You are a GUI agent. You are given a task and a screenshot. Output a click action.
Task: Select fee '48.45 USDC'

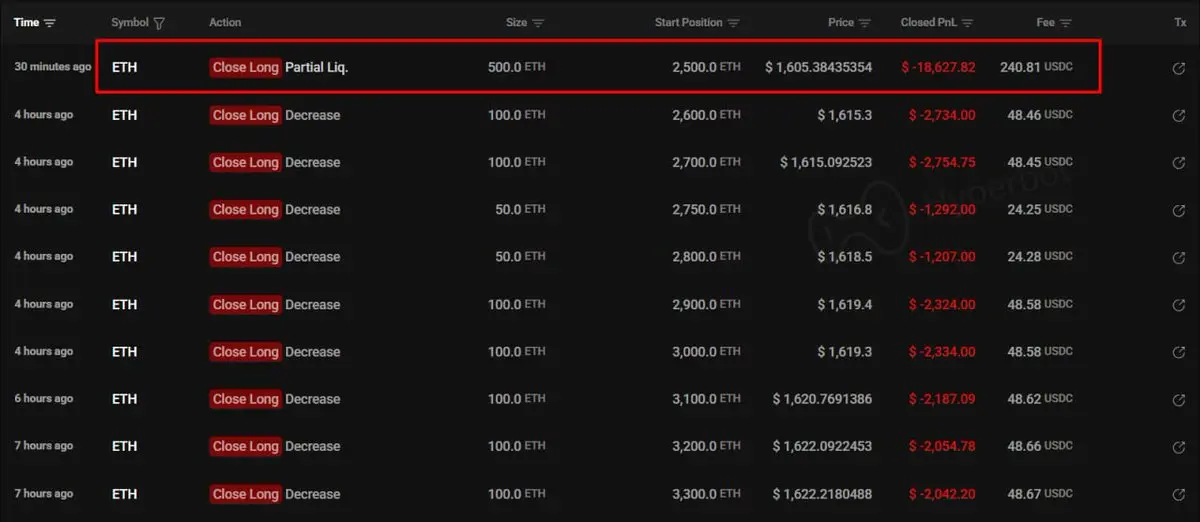[x=1040, y=162]
